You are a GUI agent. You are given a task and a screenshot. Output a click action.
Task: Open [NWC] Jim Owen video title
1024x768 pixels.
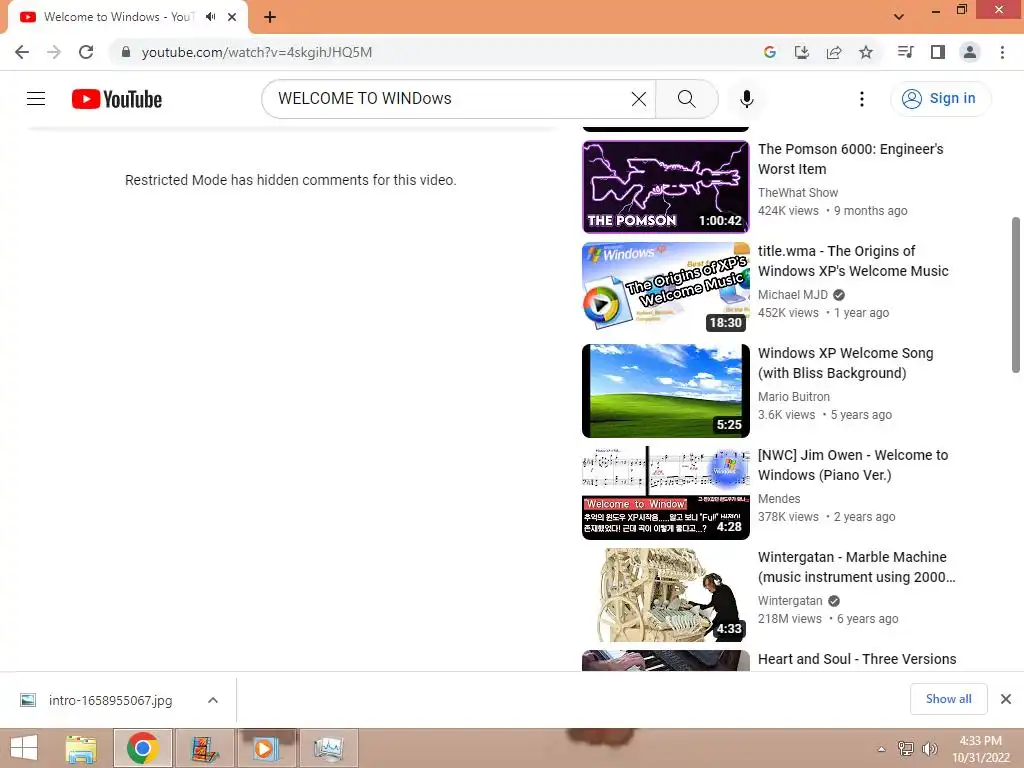[x=853, y=464]
